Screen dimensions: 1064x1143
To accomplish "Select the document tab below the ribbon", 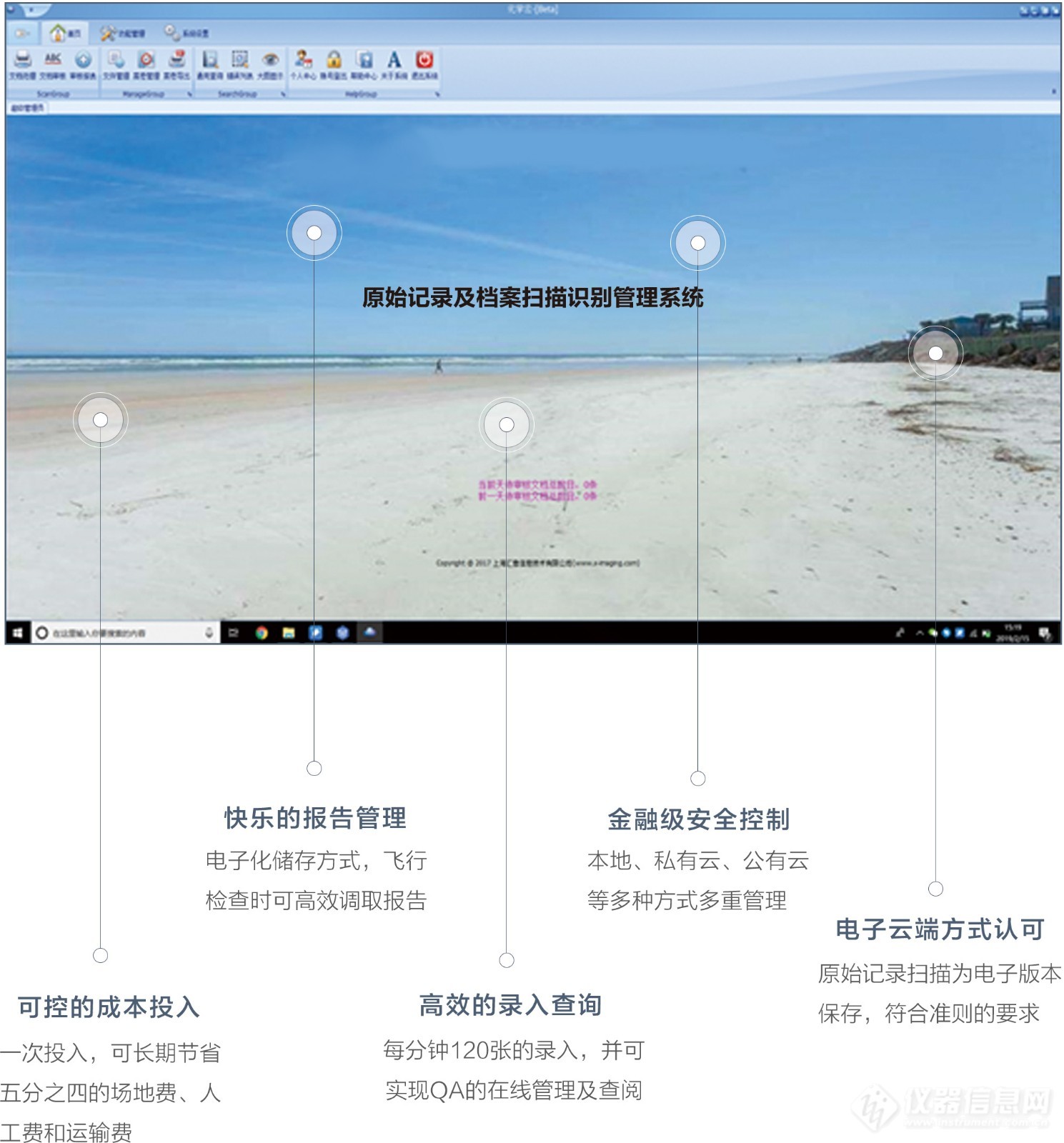I will click(27, 108).
